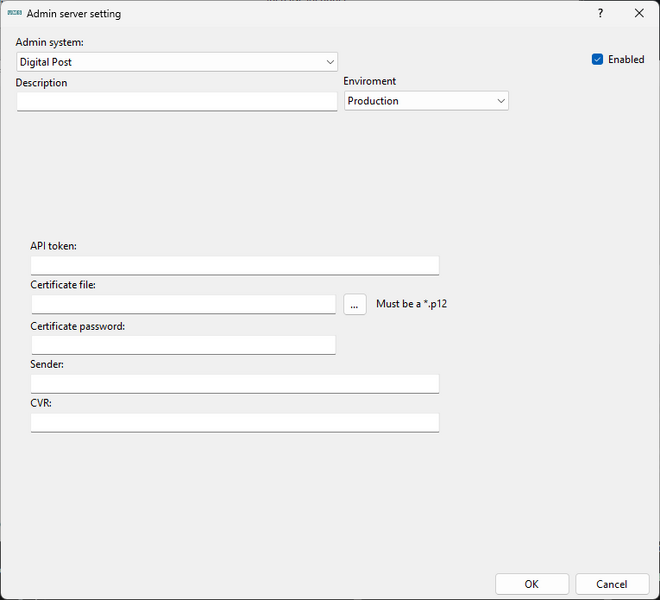This screenshot has width=660, height=600.
Task: Click the 'Enviroment' label
Action: [370, 81]
